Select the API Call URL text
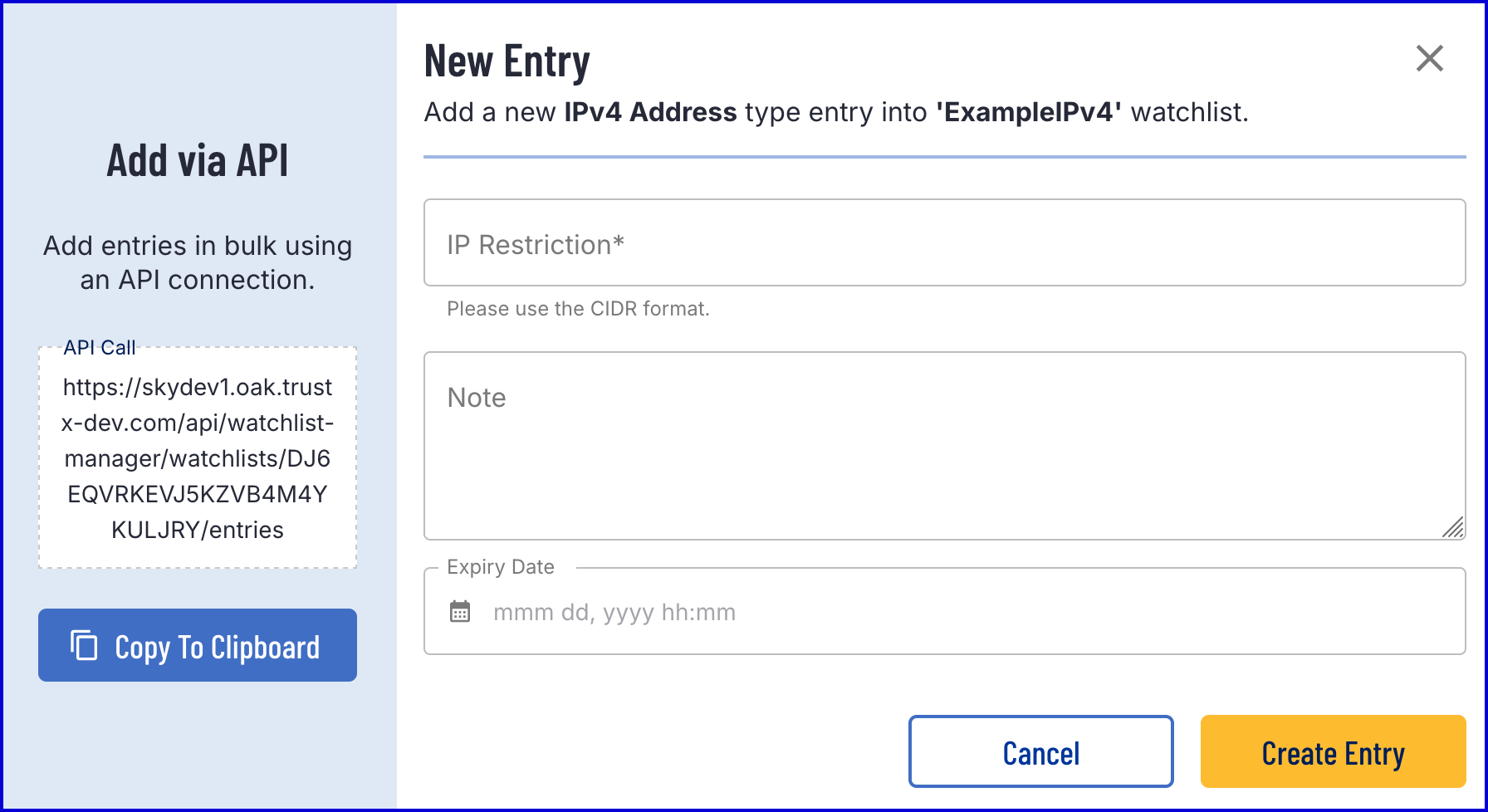This screenshot has width=1488, height=812. pyautogui.click(x=198, y=458)
